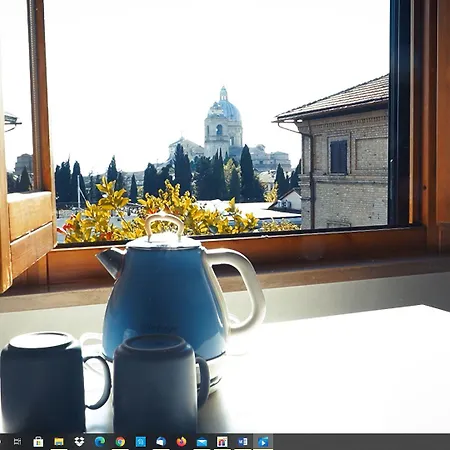Screen dimensions: 450x450
Task: Launch Thunderbird email client
Action: (161, 442)
